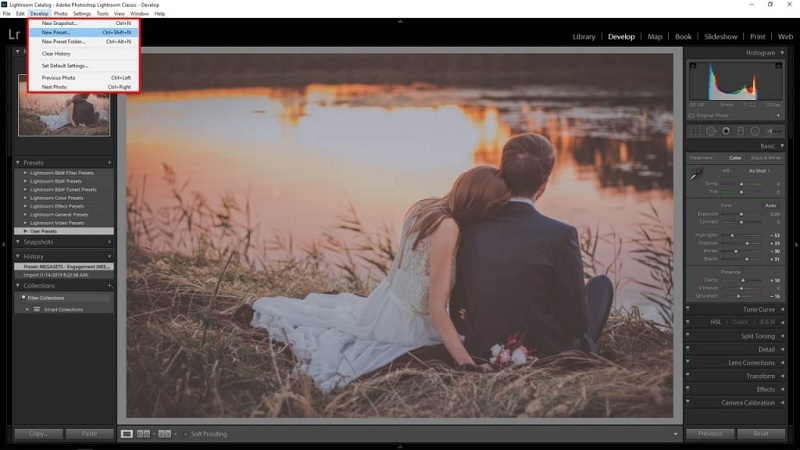Toggle the Transform panel switch
The height and width of the screenshot is (450, 800).
(x=688, y=376)
